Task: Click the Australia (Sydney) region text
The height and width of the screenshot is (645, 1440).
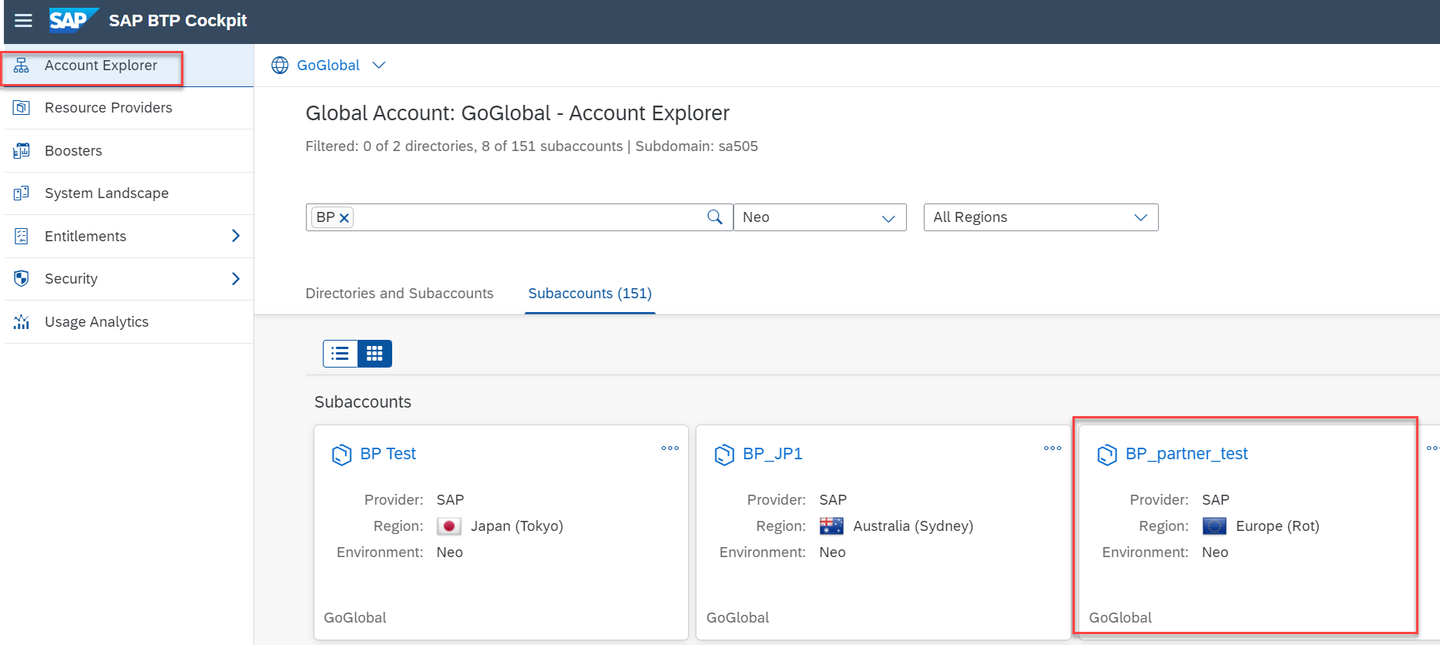Action: (x=913, y=526)
